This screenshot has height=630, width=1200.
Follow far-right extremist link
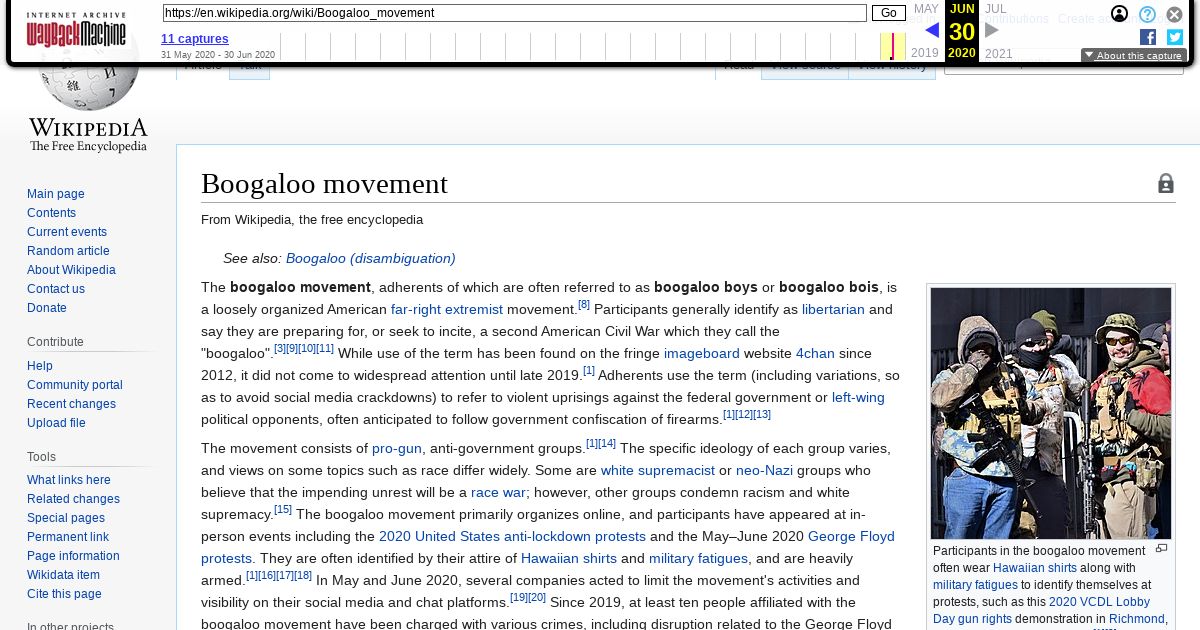tap(447, 309)
